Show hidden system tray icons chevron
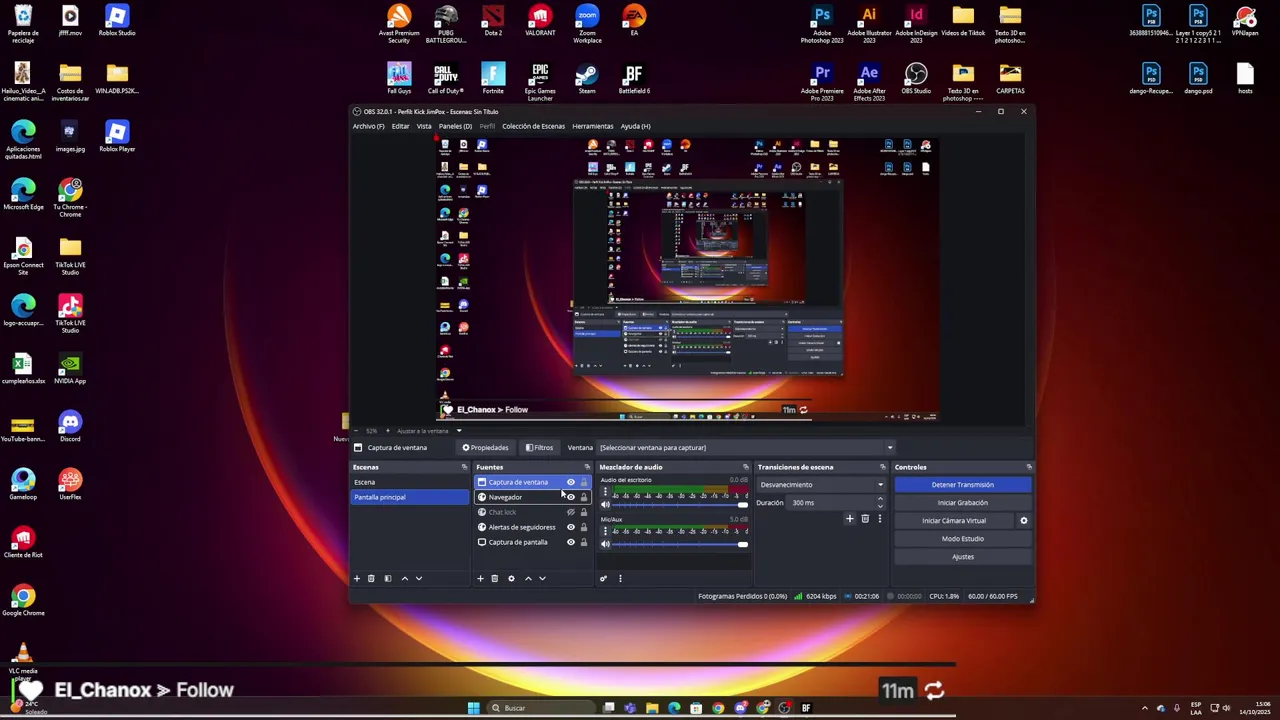Viewport: 1280px width, 720px height. (x=1145, y=708)
